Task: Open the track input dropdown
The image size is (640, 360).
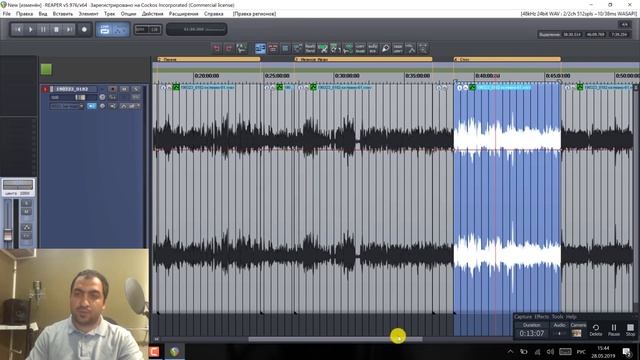Action: click(x=67, y=106)
